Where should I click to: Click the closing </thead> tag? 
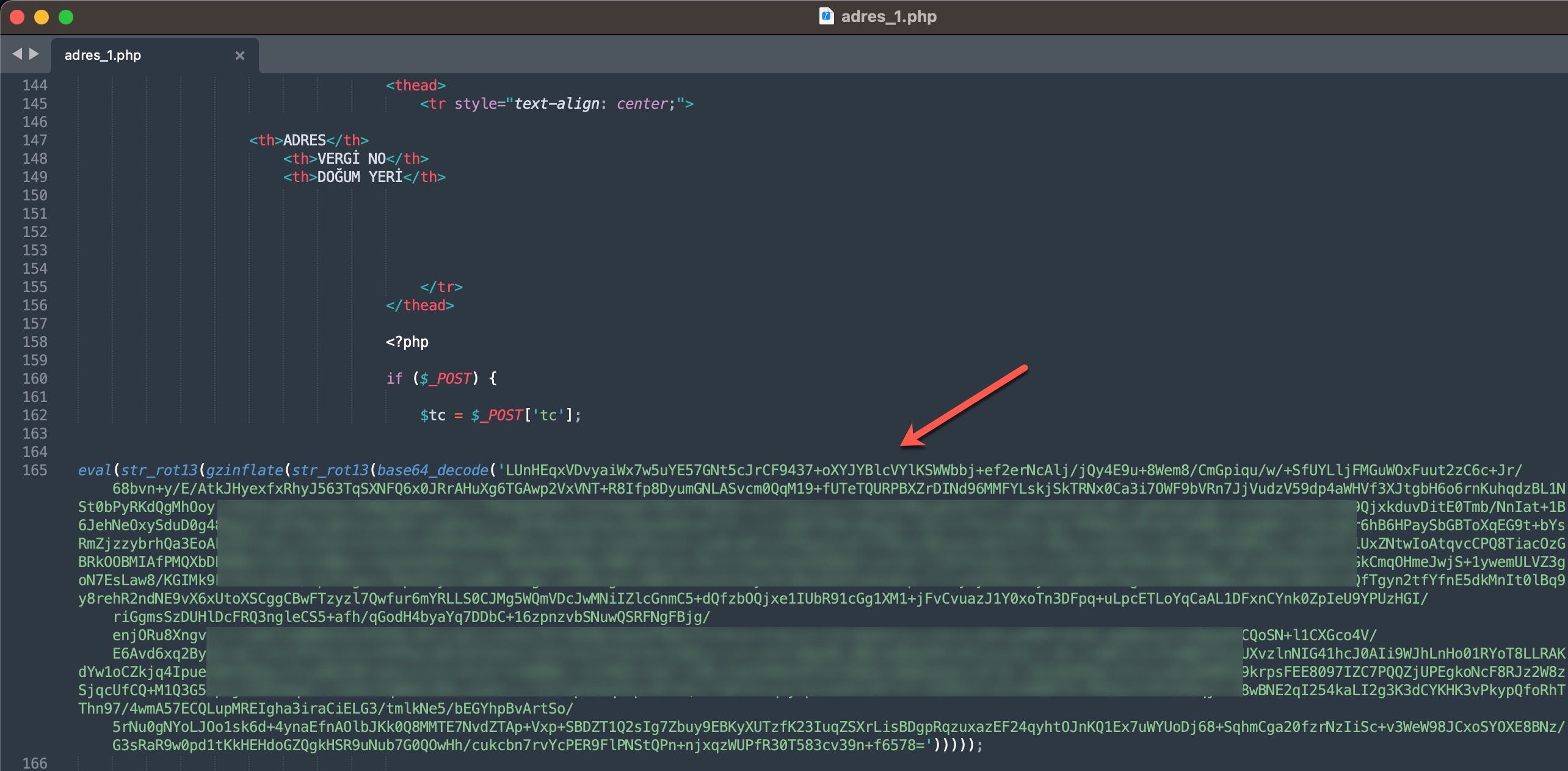point(419,305)
